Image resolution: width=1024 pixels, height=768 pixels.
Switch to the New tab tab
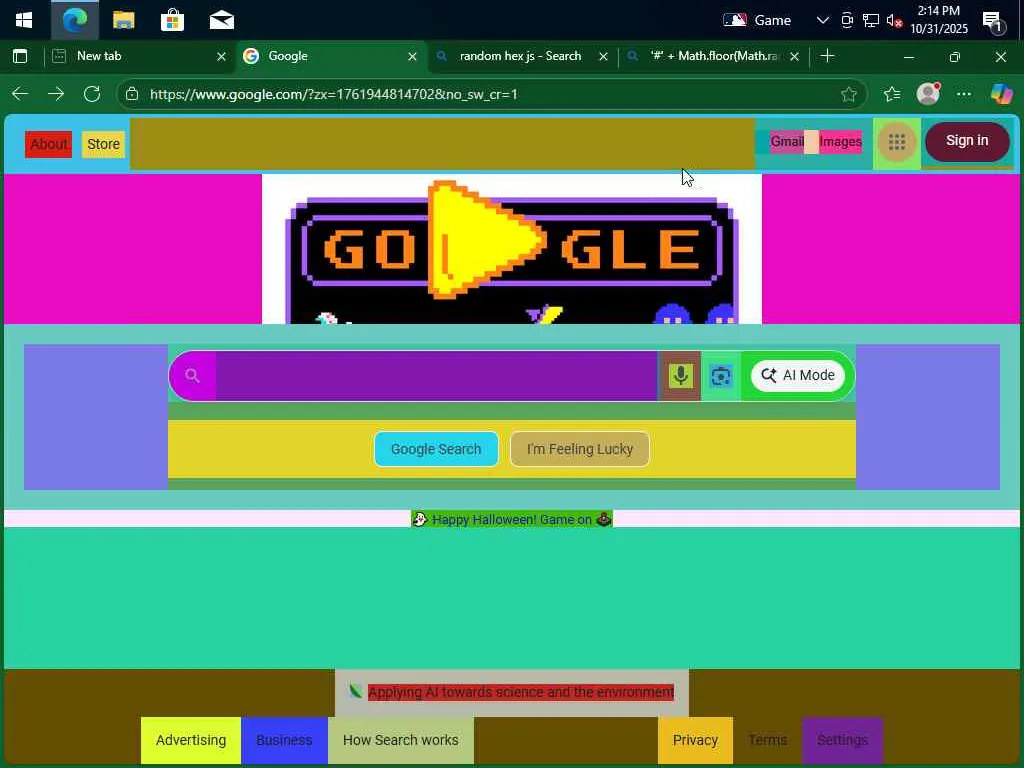click(x=139, y=56)
